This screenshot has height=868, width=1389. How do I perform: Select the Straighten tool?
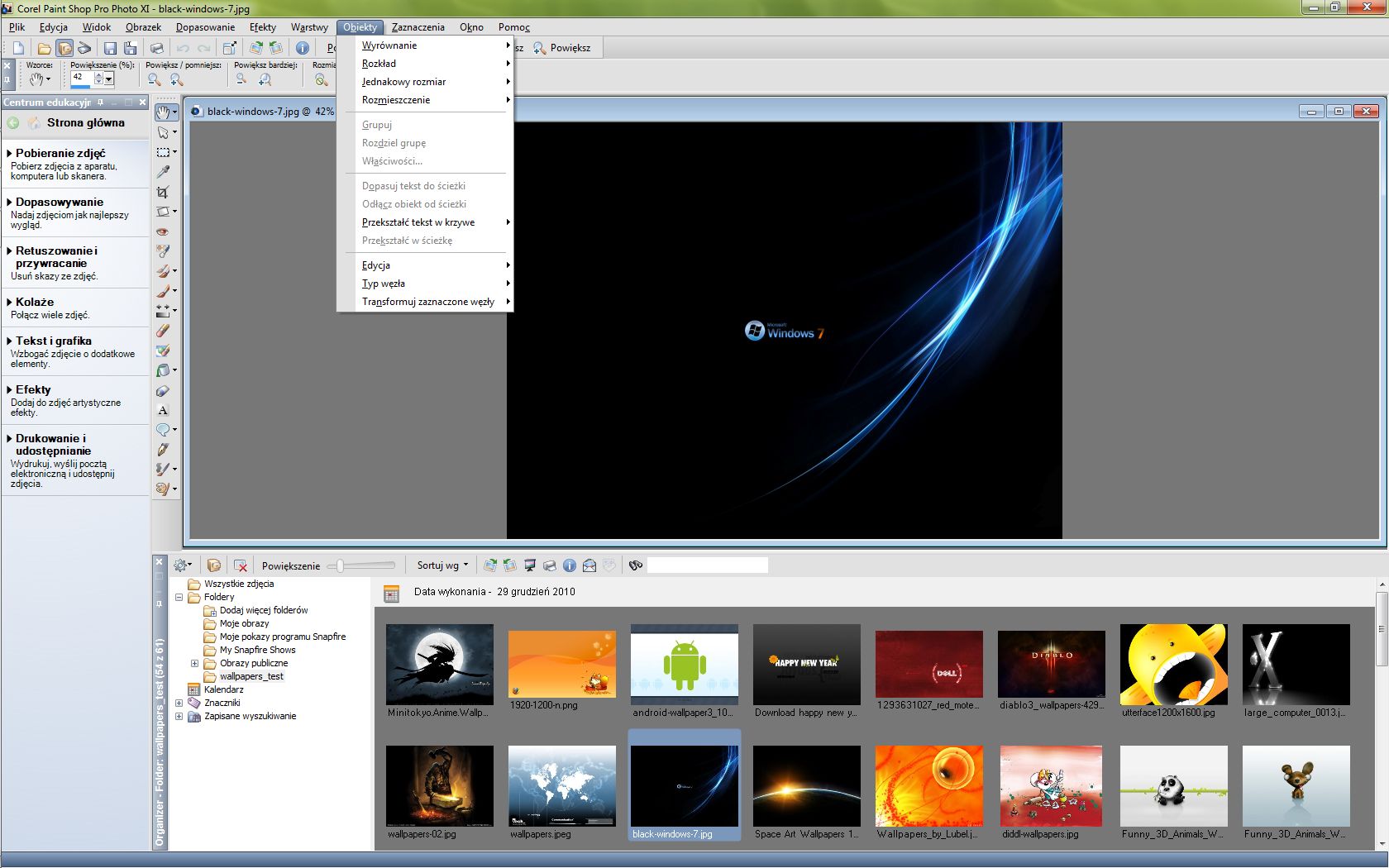pos(164,212)
